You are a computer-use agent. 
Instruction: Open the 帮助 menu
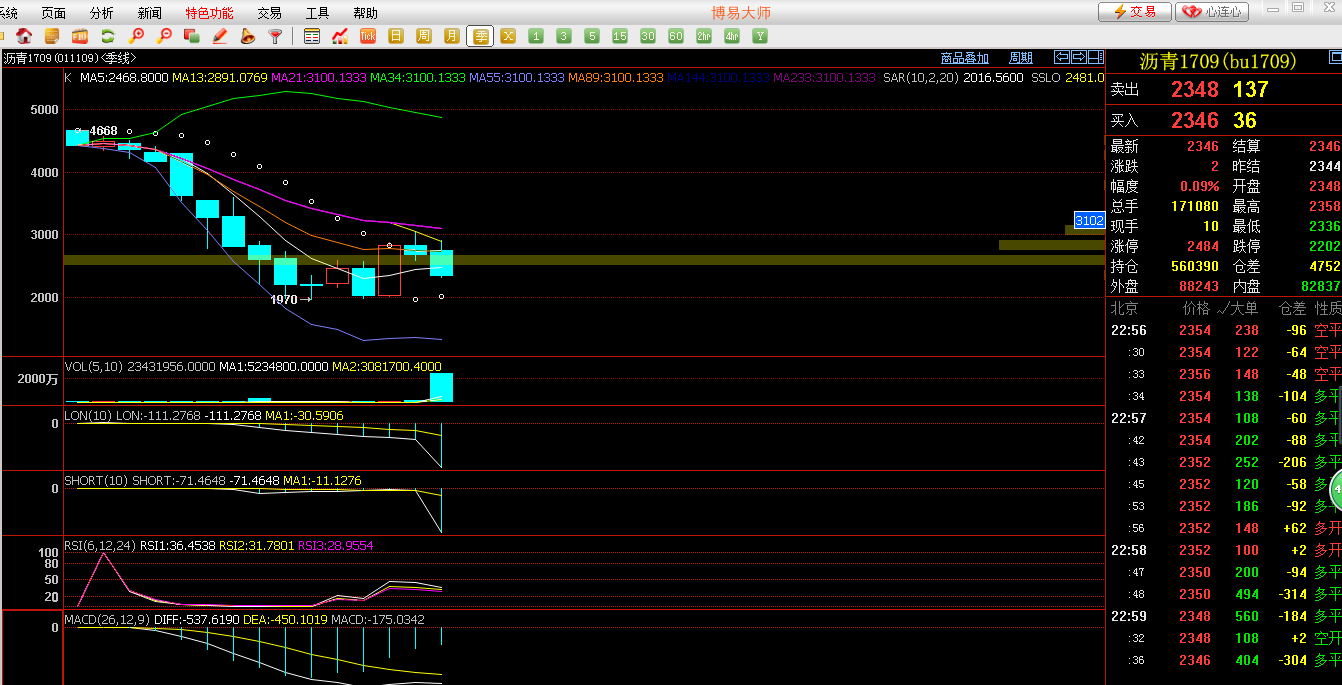point(365,13)
